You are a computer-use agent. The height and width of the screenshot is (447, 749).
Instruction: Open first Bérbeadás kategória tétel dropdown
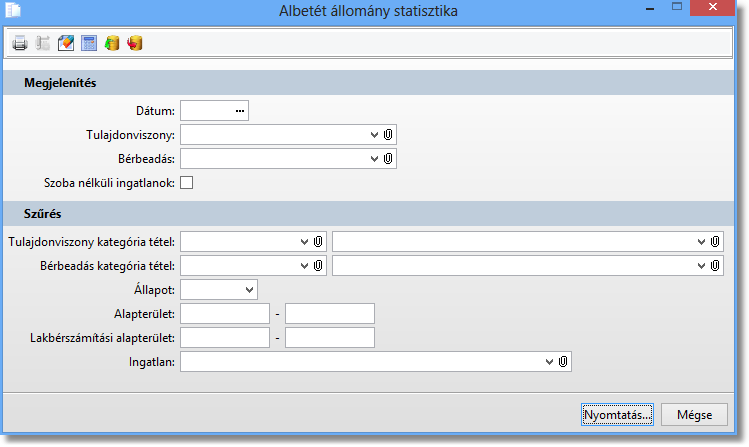coord(304,266)
